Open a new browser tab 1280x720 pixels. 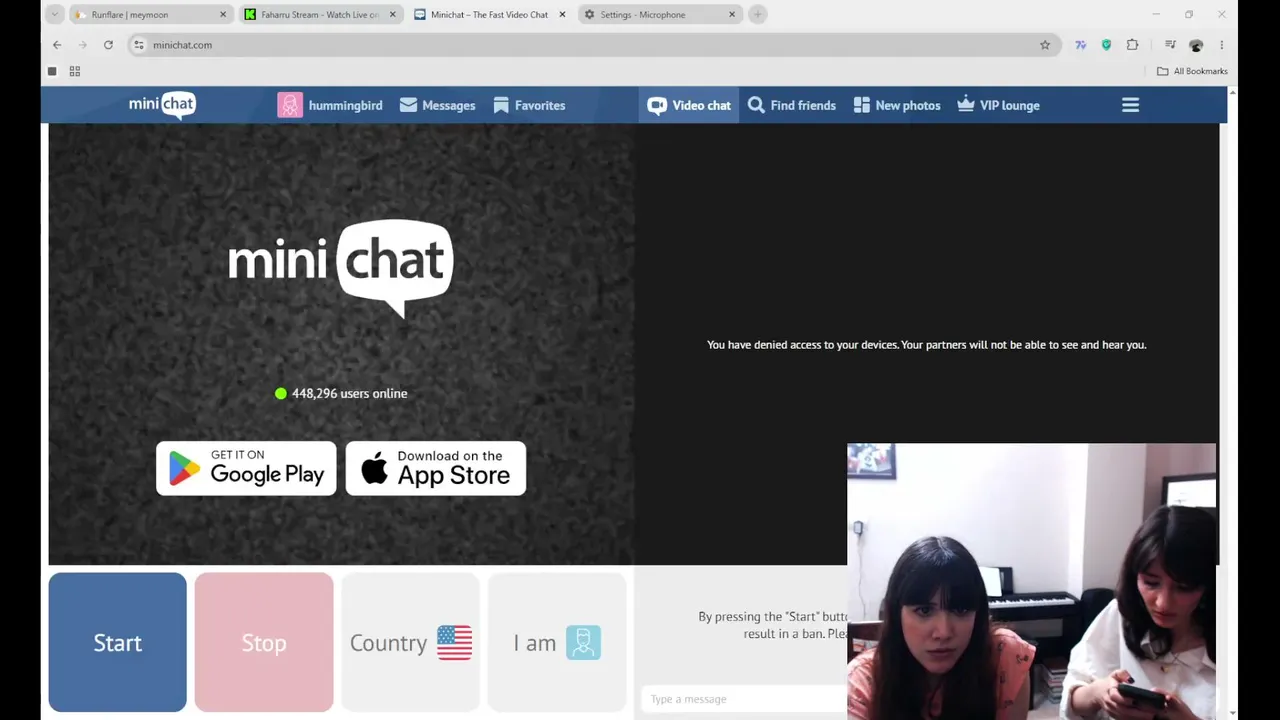click(x=758, y=14)
